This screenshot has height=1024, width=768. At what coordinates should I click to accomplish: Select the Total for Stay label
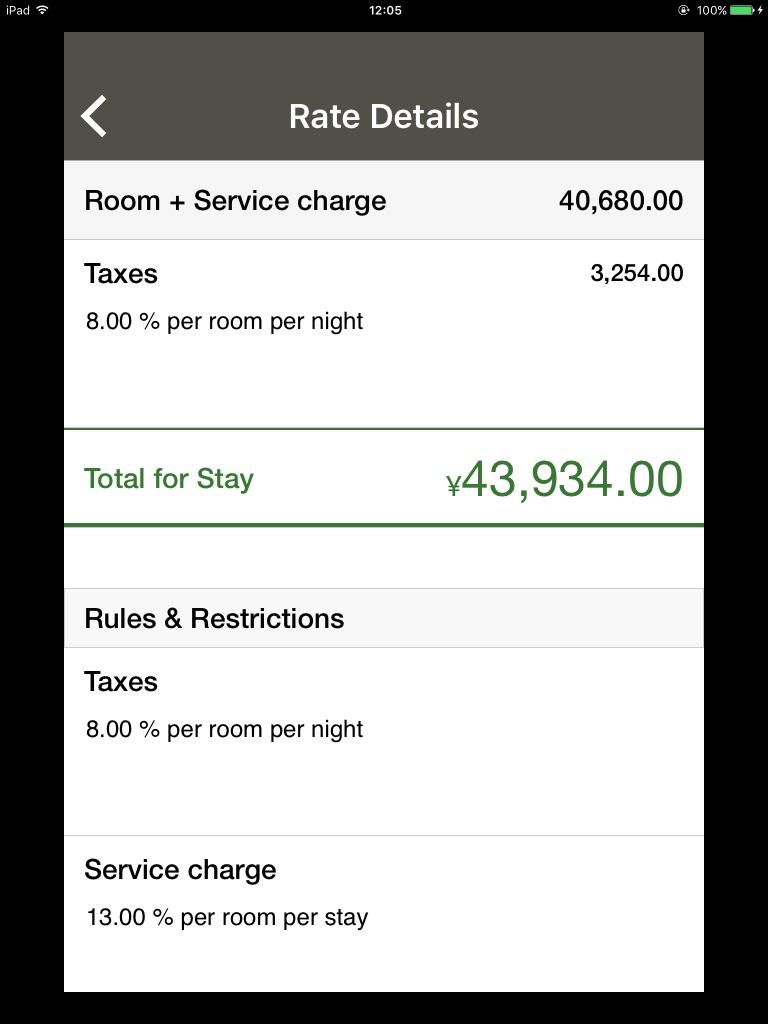pyautogui.click(x=169, y=478)
